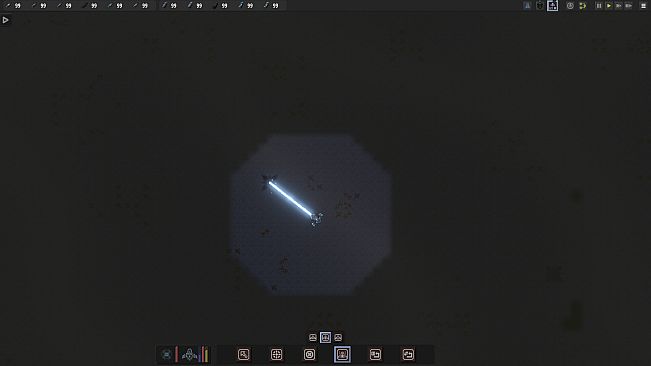Click the right small mode icon above the bottom toolbar
The width and height of the screenshot is (651, 366).
(338, 337)
